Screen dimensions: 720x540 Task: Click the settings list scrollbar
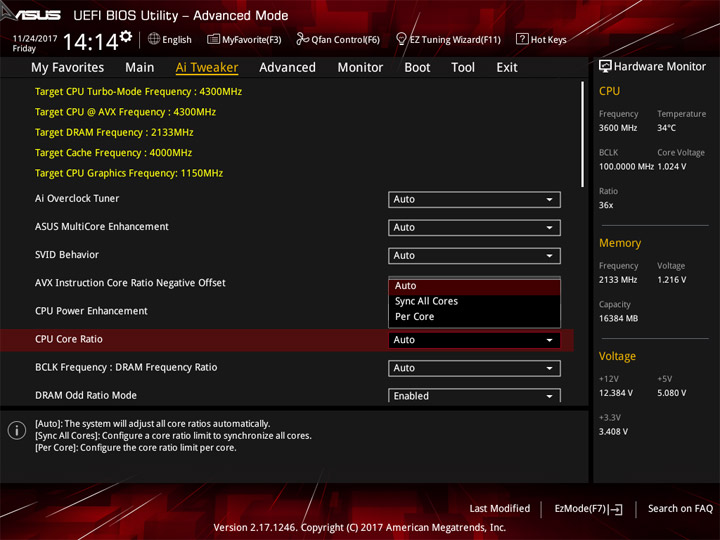[583, 134]
